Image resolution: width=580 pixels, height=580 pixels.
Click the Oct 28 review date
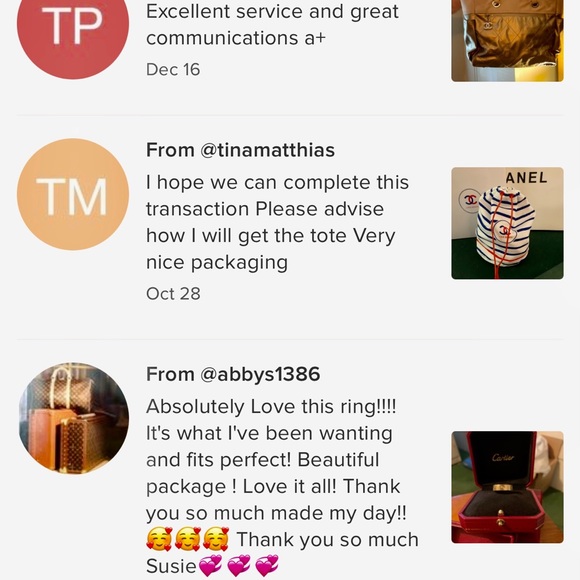click(173, 294)
